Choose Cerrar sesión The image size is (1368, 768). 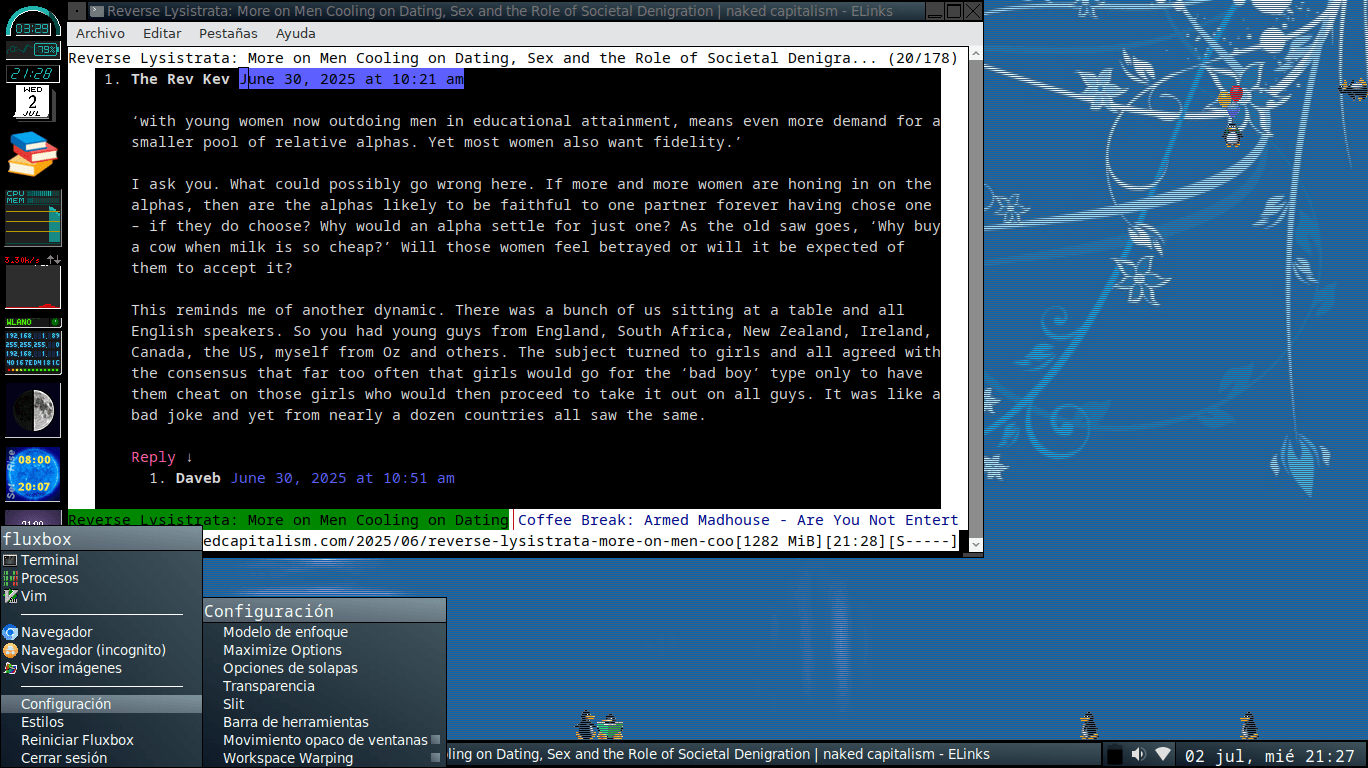pyautogui.click(x=101, y=758)
